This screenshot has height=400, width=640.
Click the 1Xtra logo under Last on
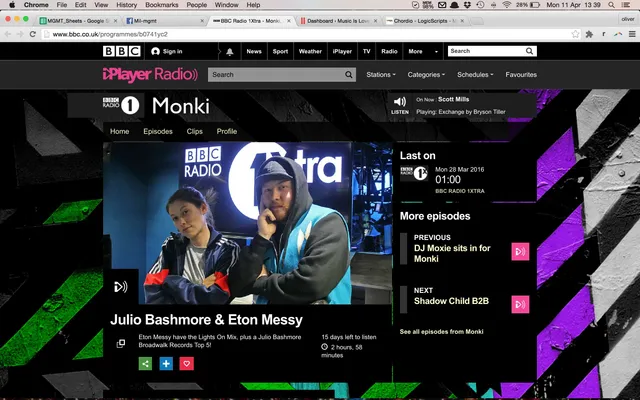tap(414, 173)
